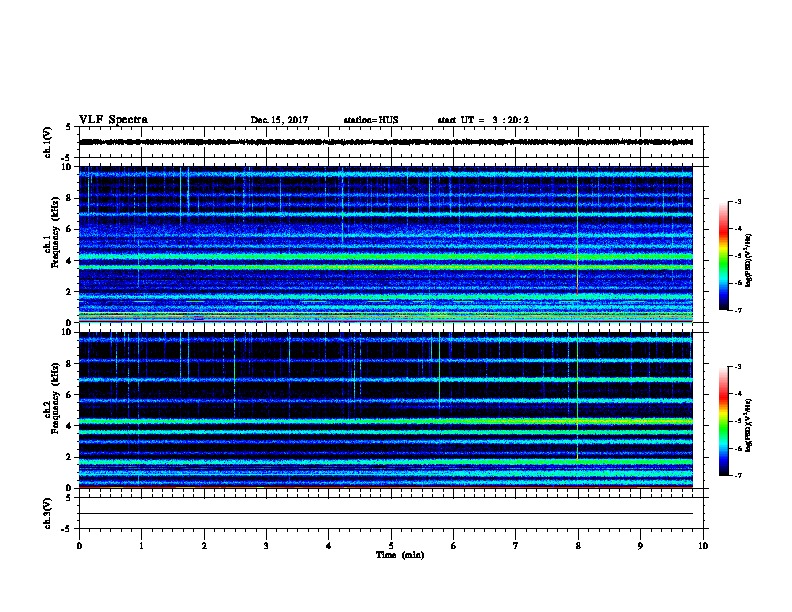This screenshot has height=612, width=792.
Task: Click the ch.1 frequency axis "4" tick label
Action: coord(69,261)
